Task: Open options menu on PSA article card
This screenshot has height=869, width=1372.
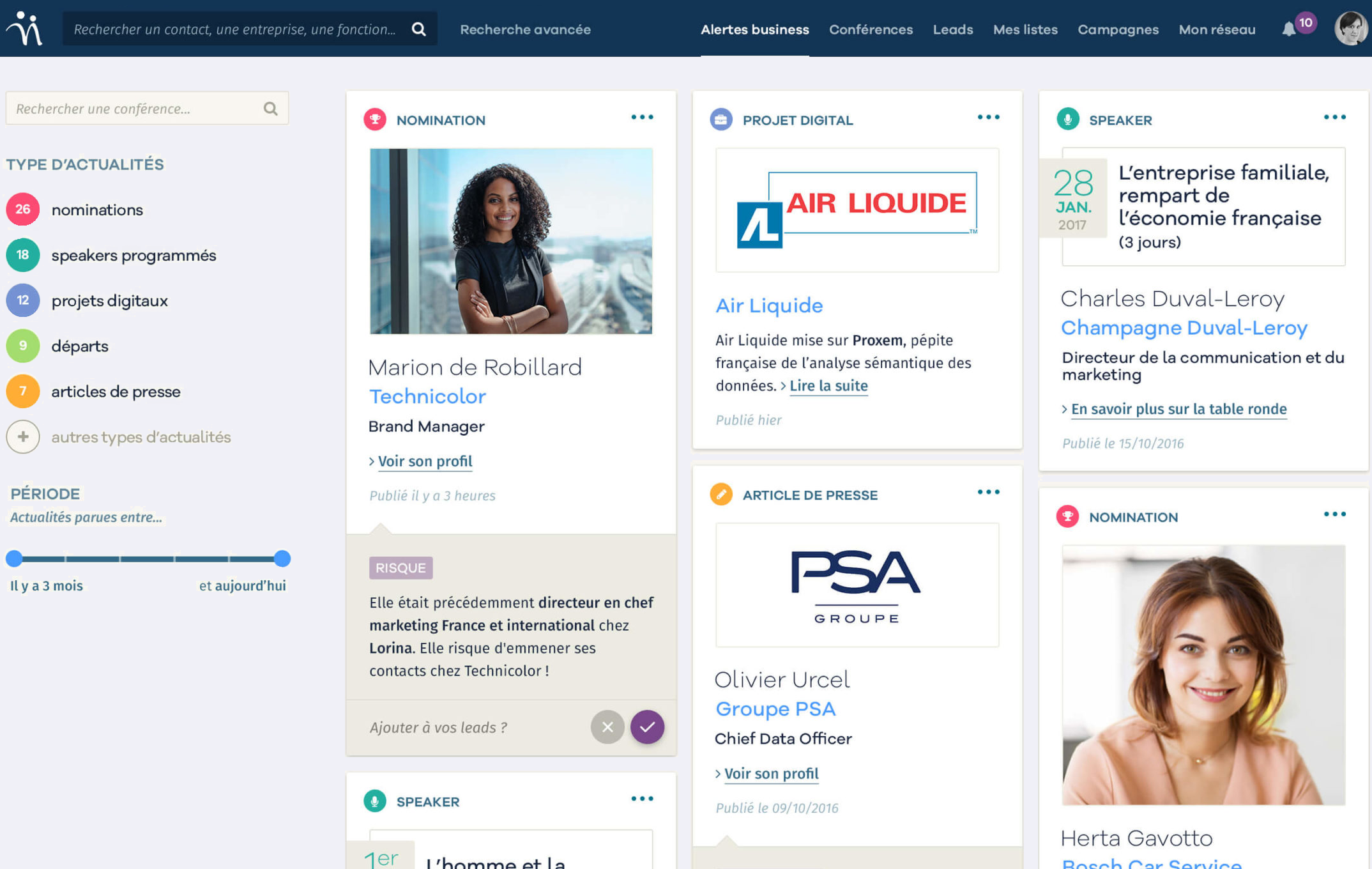Action: click(988, 492)
